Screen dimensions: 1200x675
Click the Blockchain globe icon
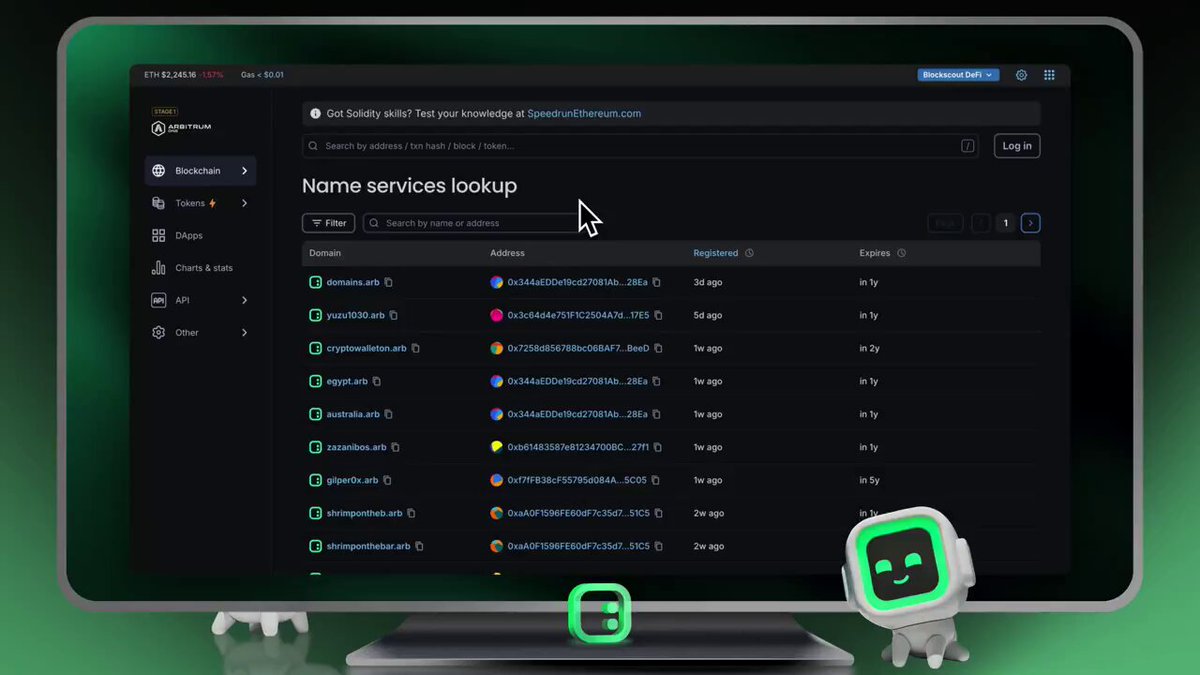(x=158, y=171)
